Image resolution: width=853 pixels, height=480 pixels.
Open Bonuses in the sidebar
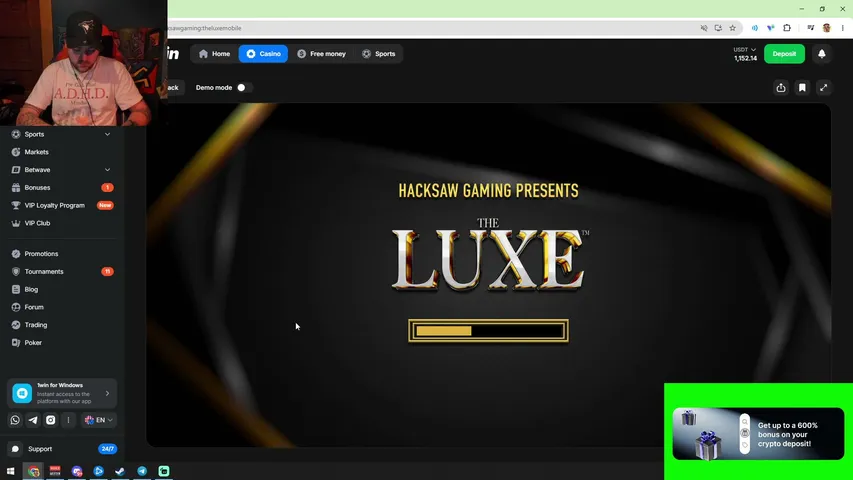37,188
